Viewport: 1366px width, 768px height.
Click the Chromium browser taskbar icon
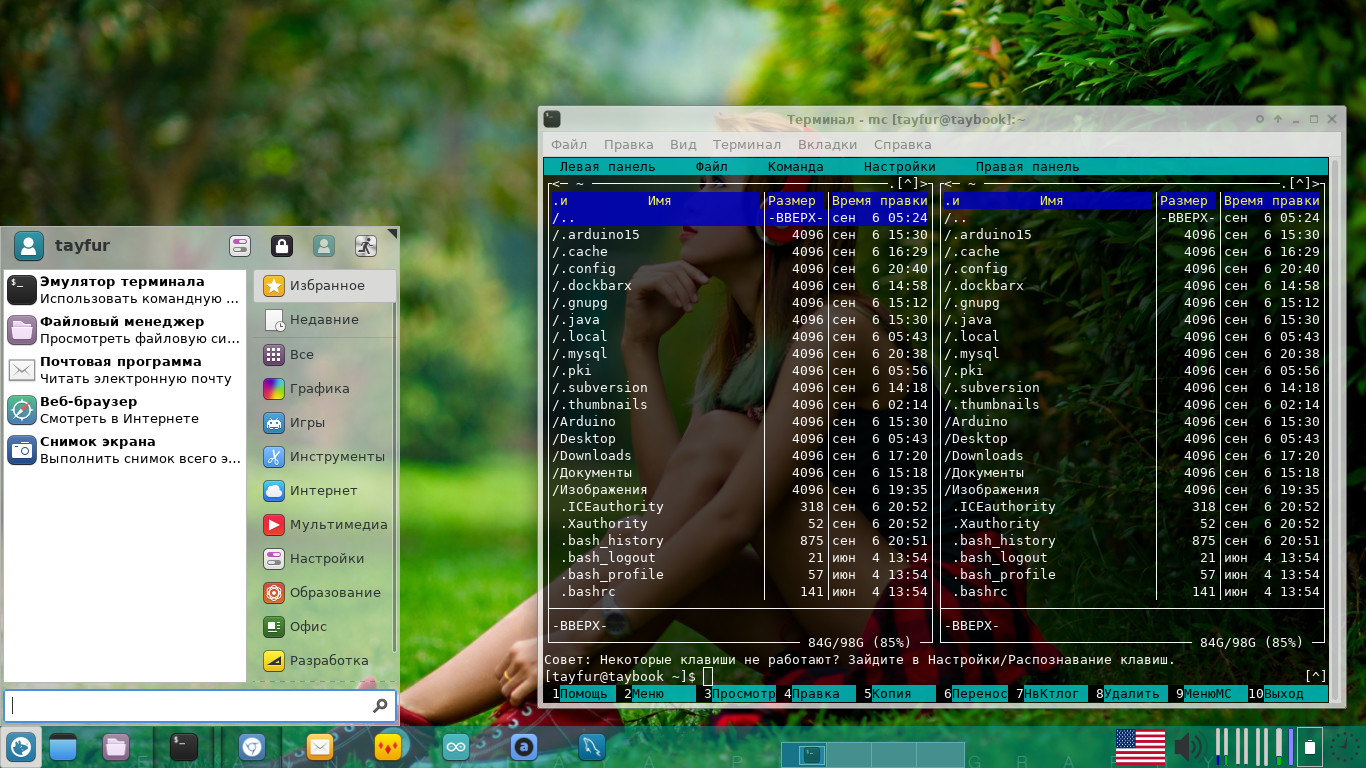(252, 747)
